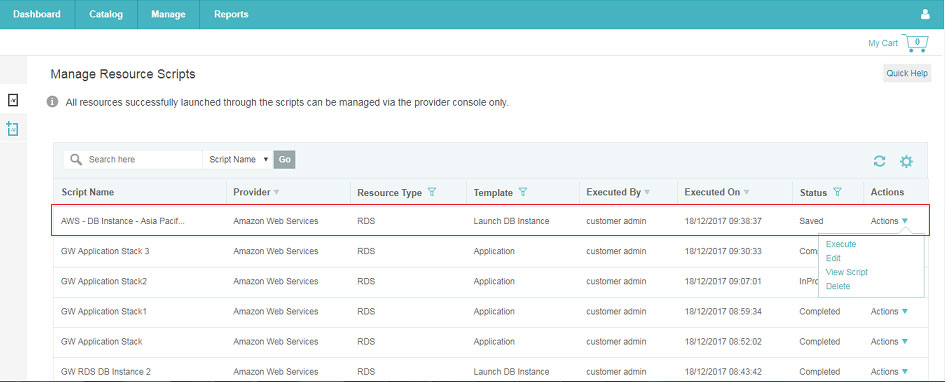This screenshot has width=945, height=382.
Task: Sort by Provider column arrow
Action: [277, 192]
